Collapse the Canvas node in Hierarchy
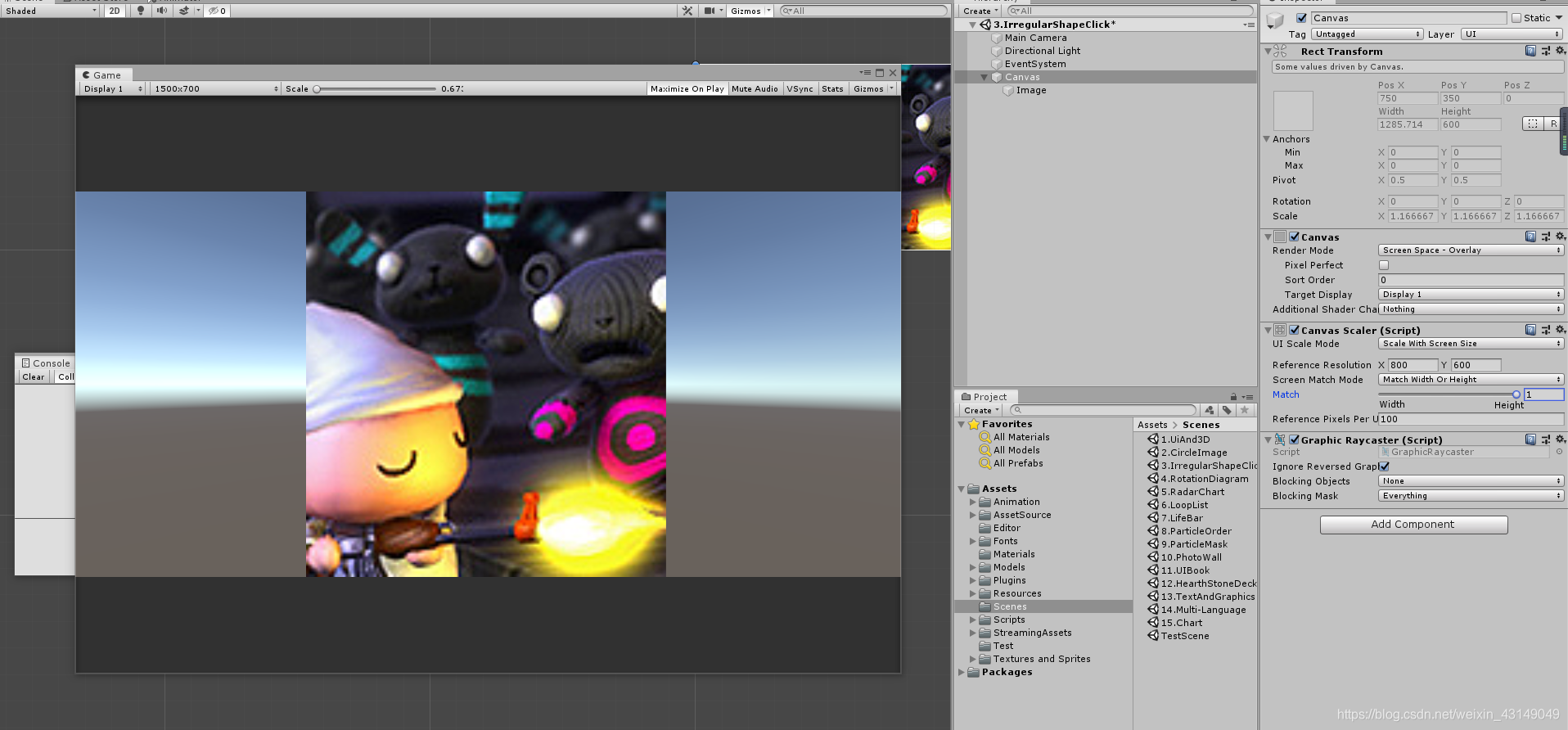 pyautogui.click(x=985, y=77)
